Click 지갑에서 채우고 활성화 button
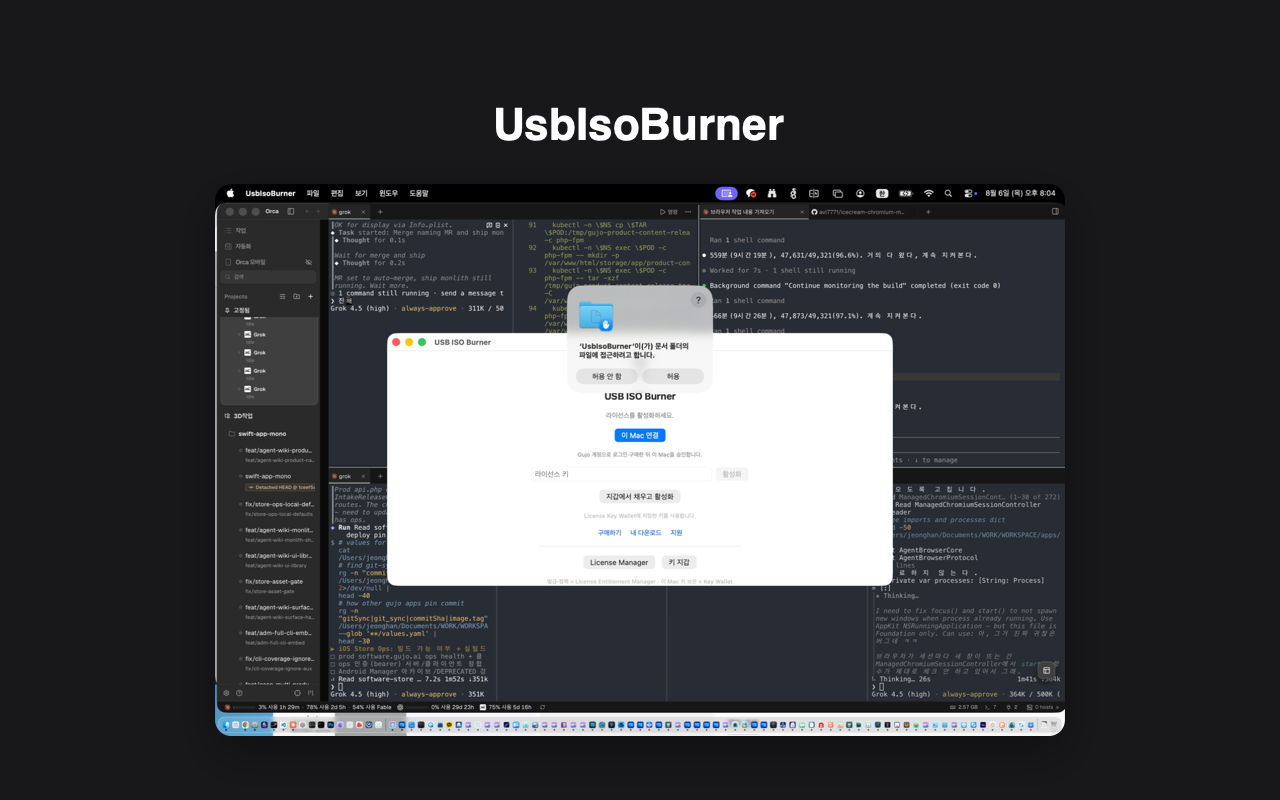Screen dimensions: 1280x800 640,496
